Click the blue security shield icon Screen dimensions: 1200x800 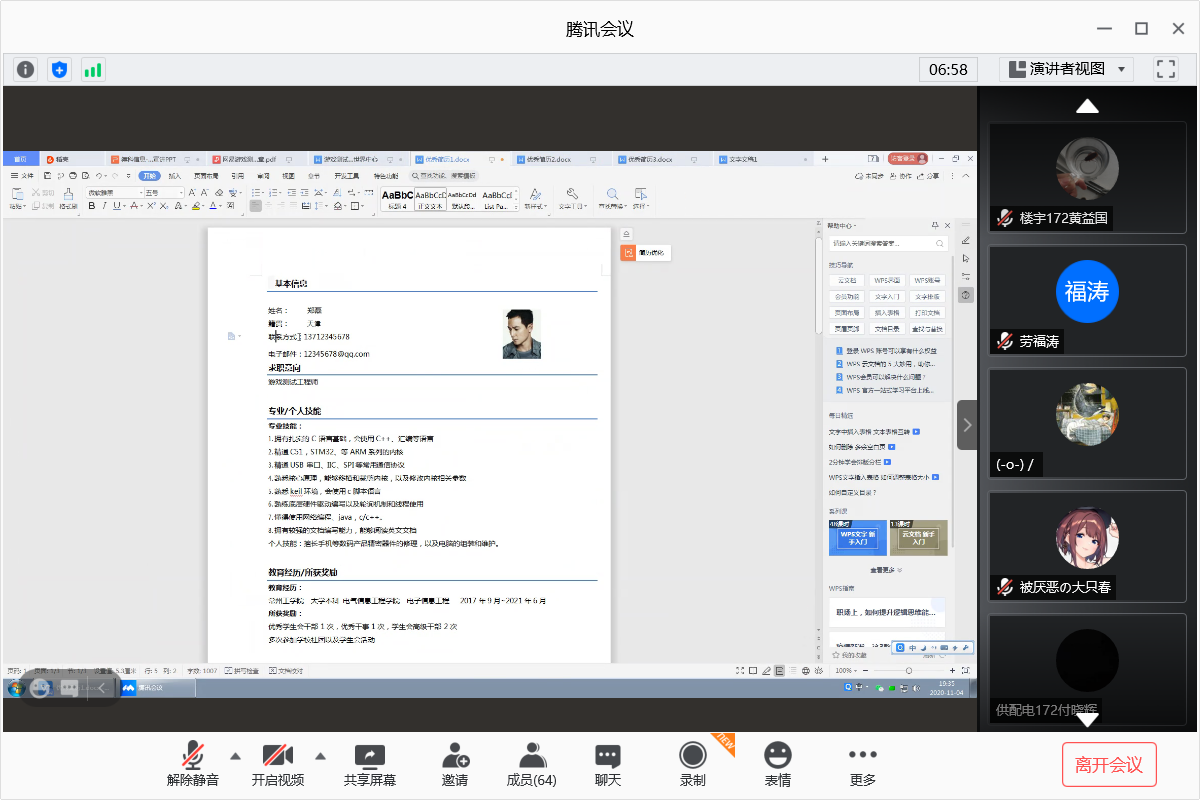pos(60,69)
